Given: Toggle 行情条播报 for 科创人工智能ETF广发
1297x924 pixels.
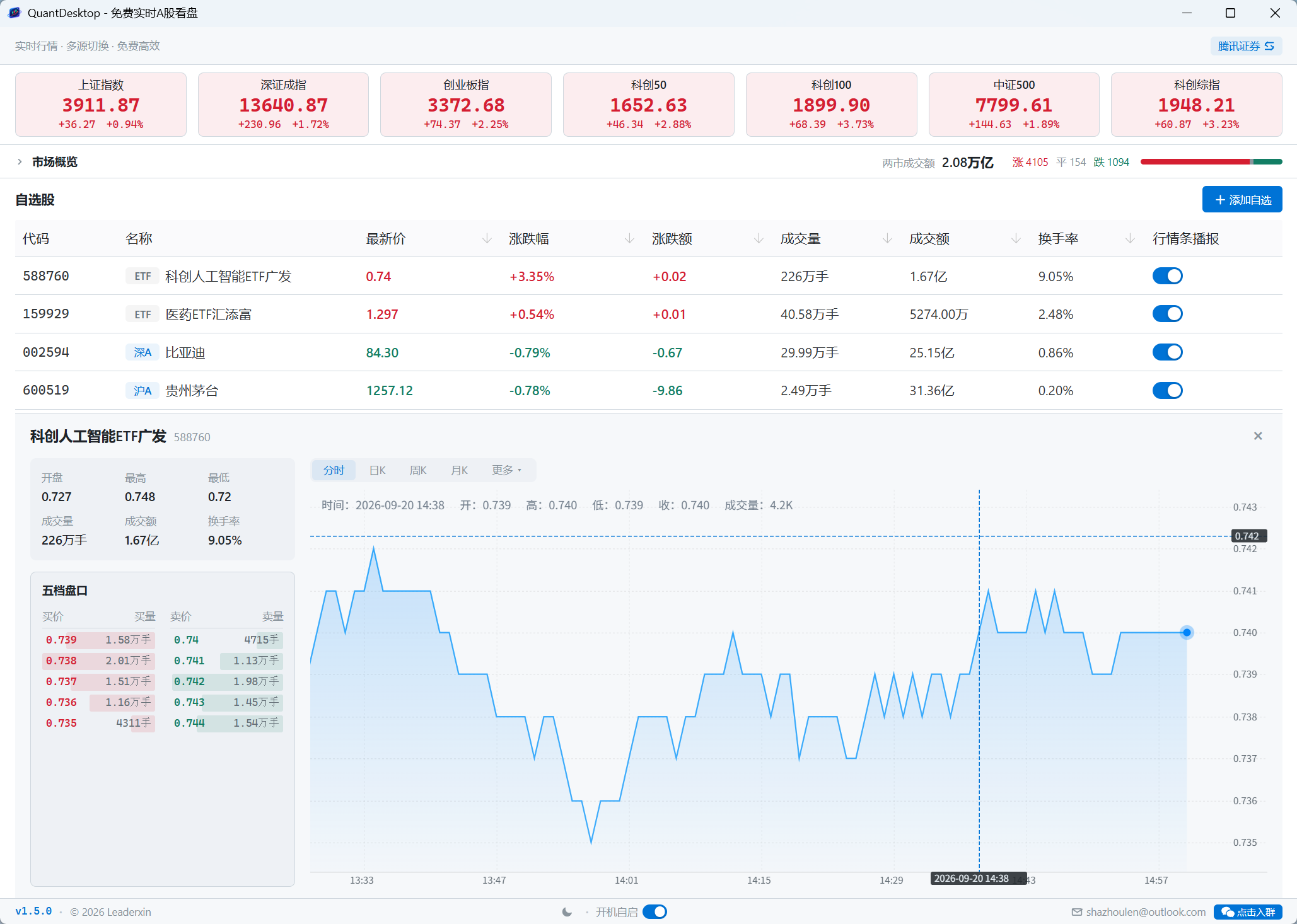Looking at the screenshot, I should (x=1167, y=276).
